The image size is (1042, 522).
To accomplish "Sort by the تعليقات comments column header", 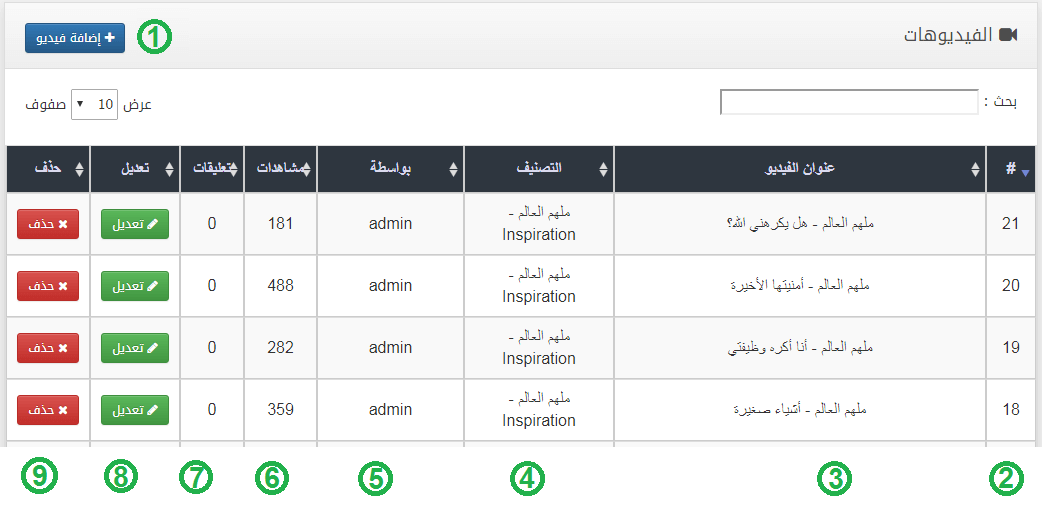I will (x=212, y=169).
